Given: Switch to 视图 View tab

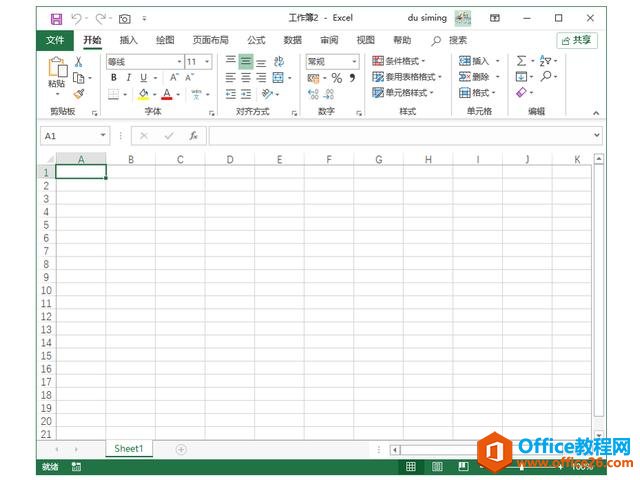Looking at the screenshot, I should (366, 40).
